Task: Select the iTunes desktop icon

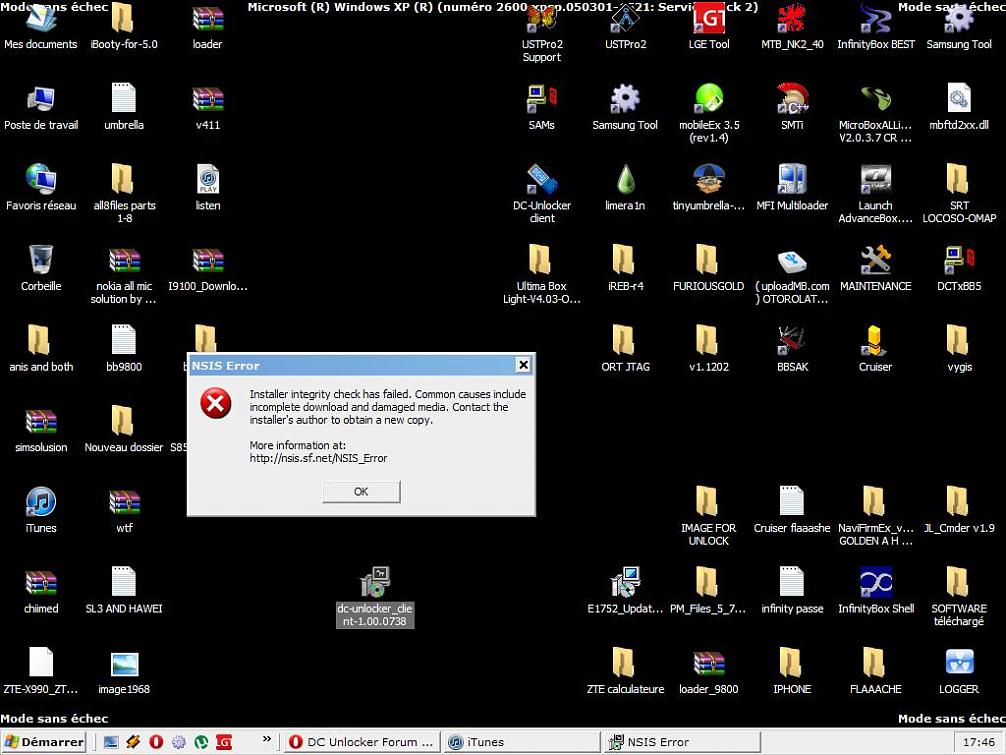Action: (41, 502)
